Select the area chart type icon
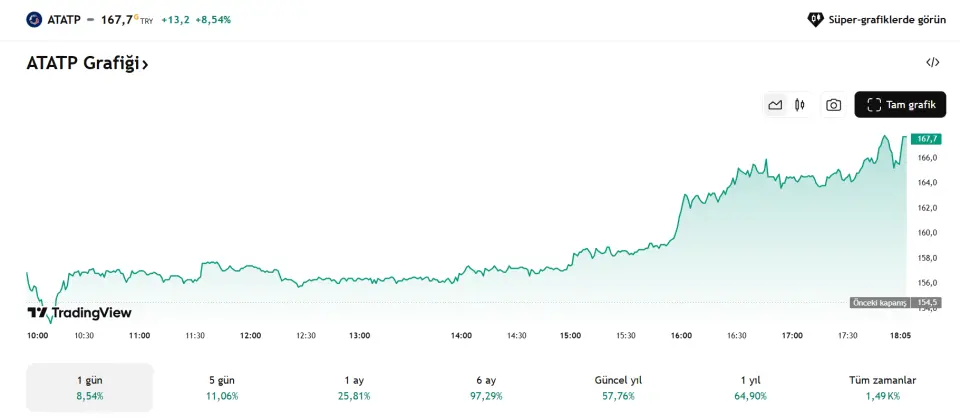The height and width of the screenshot is (418, 960). [x=775, y=105]
